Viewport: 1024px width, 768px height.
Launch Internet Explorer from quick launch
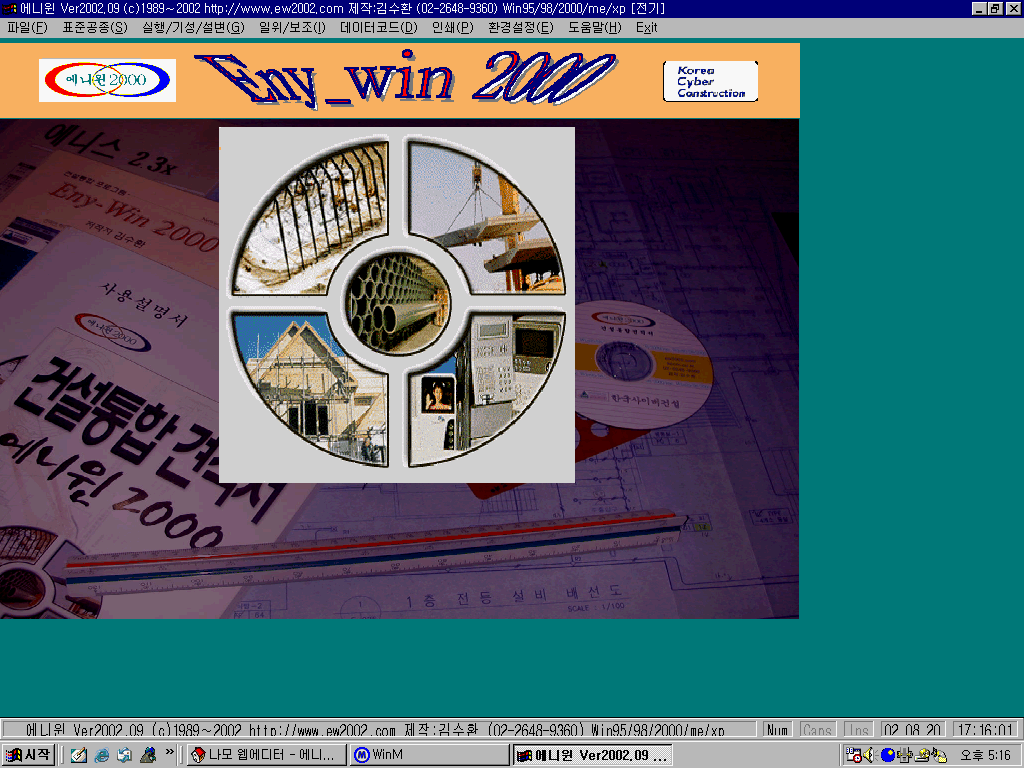[102, 755]
